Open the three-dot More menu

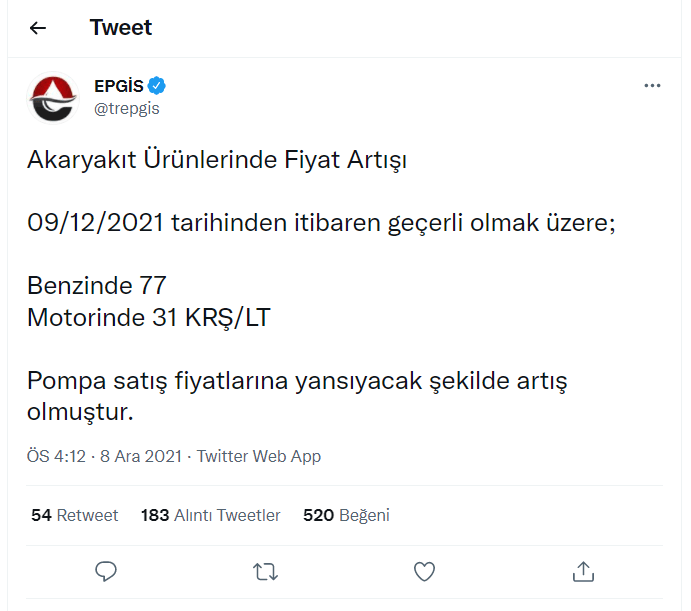[x=652, y=86]
